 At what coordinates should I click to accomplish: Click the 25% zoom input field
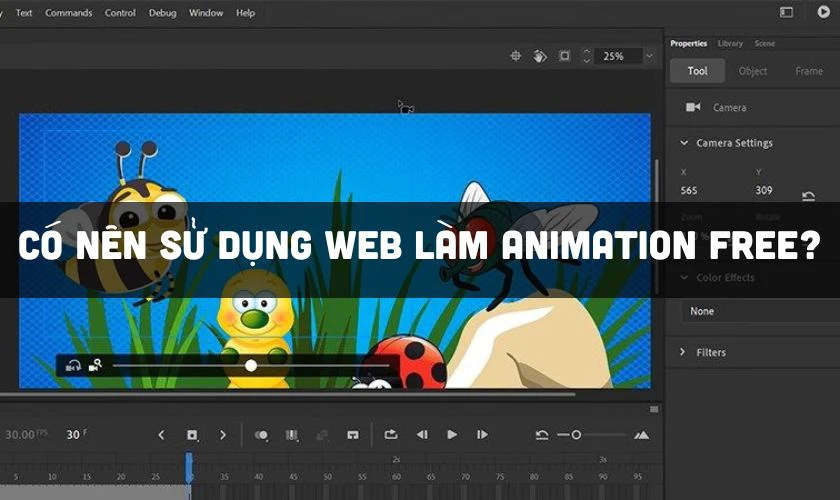pos(617,56)
